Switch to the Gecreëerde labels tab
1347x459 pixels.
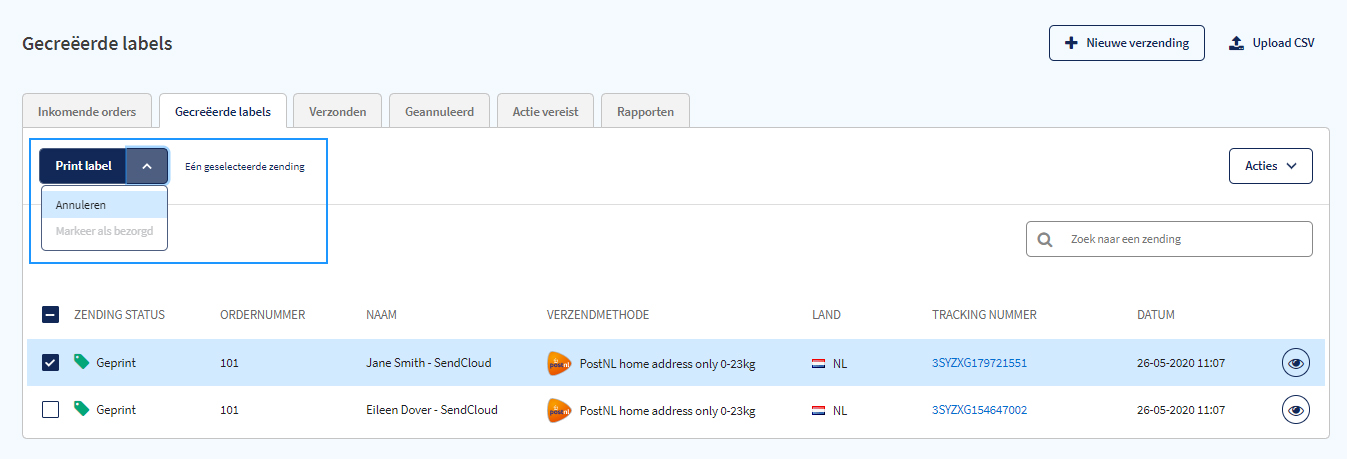point(223,111)
